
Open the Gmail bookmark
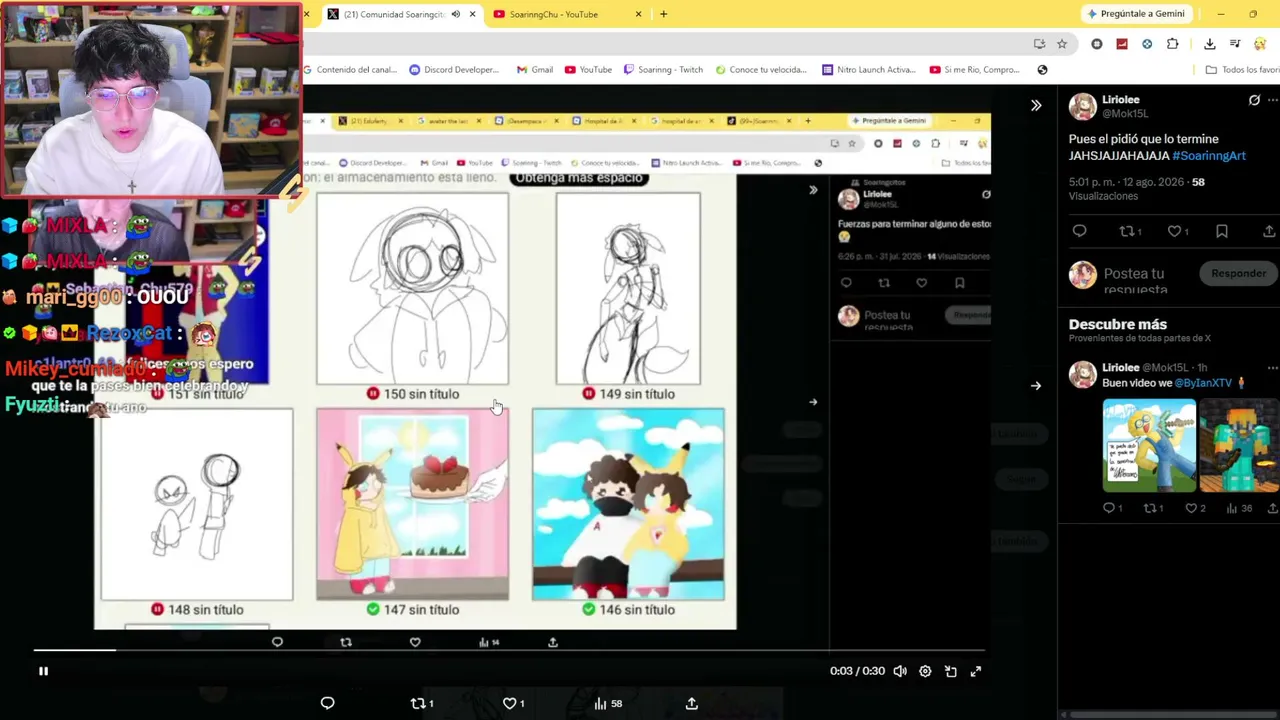[x=534, y=70]
